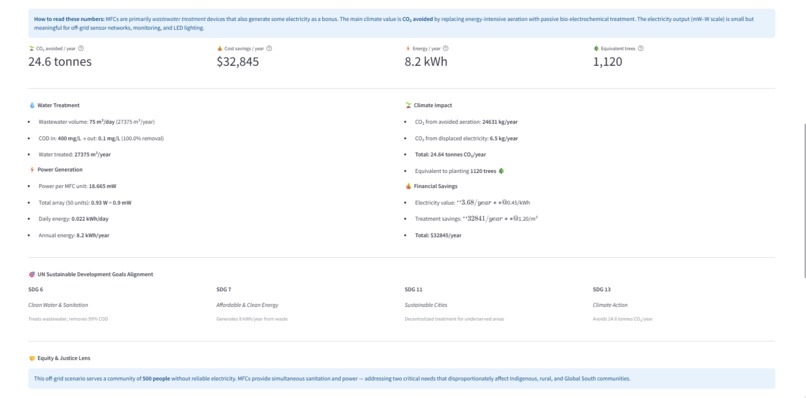Screen dimensions: 806x398
Task: Click the COD in: 400 mg/L line
Action: (101, 138)
